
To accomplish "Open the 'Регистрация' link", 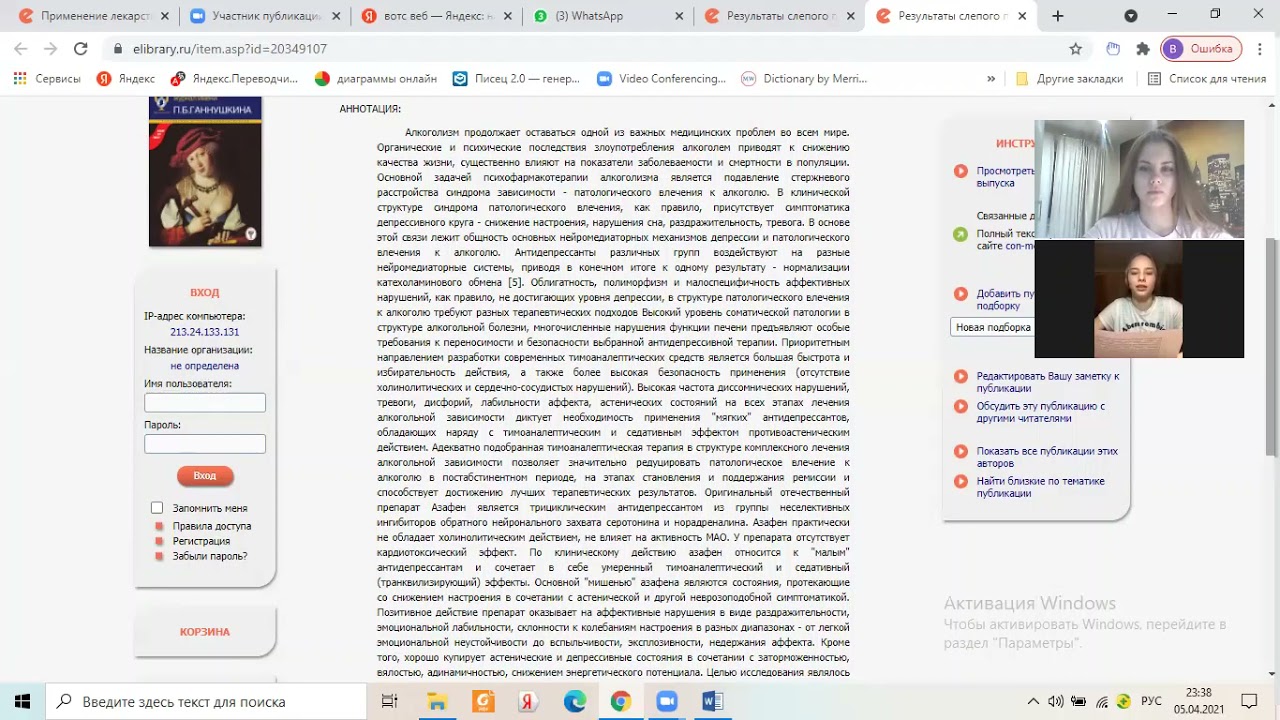I will pos(201,541).
